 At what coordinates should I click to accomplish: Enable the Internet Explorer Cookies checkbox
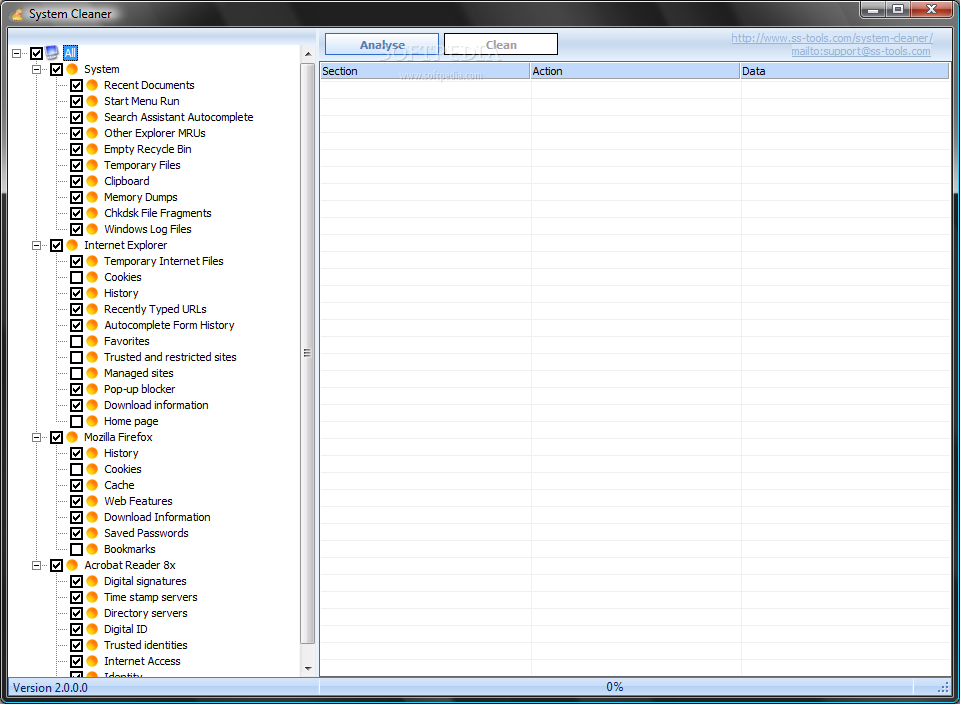(77, 277)
